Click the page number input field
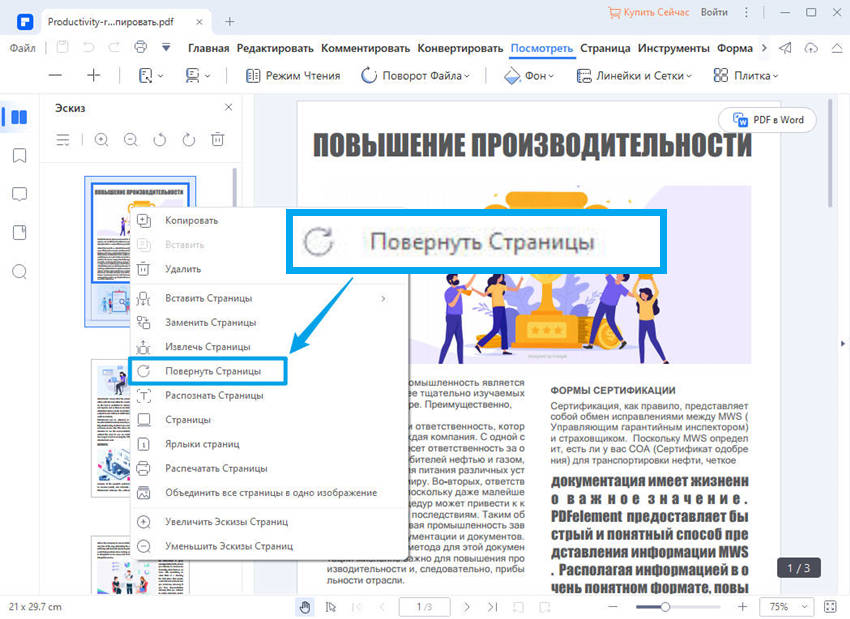Screen dimensions: 850x619 tap(424, 607)
